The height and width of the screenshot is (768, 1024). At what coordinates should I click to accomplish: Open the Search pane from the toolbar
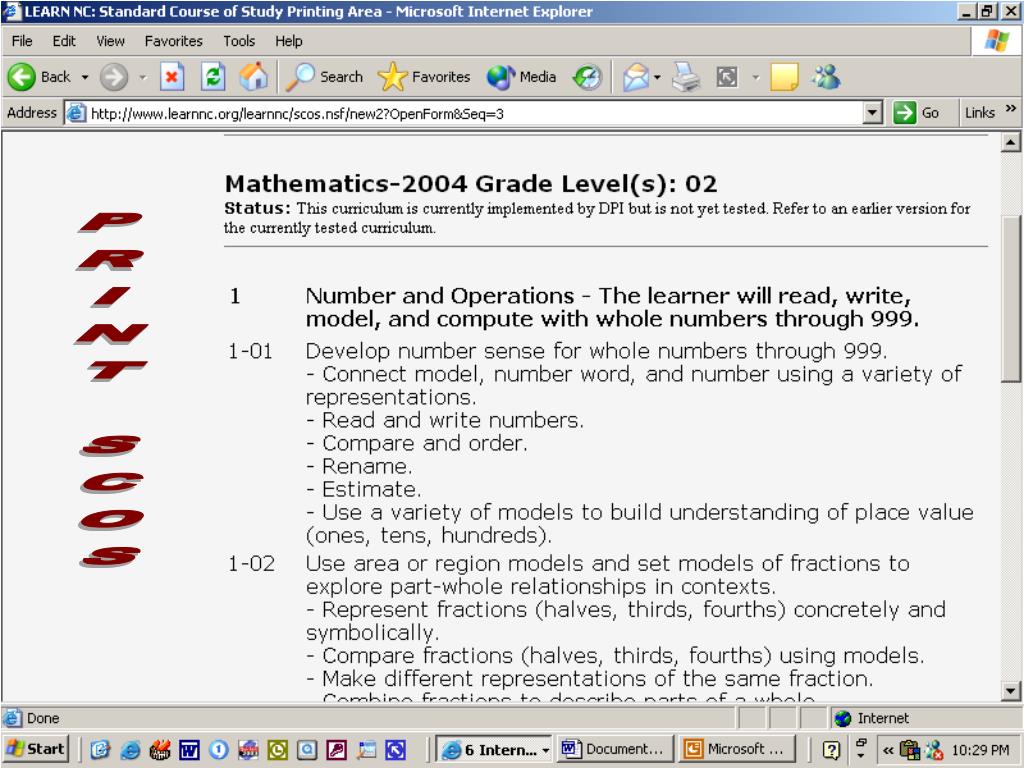(325, 77)
